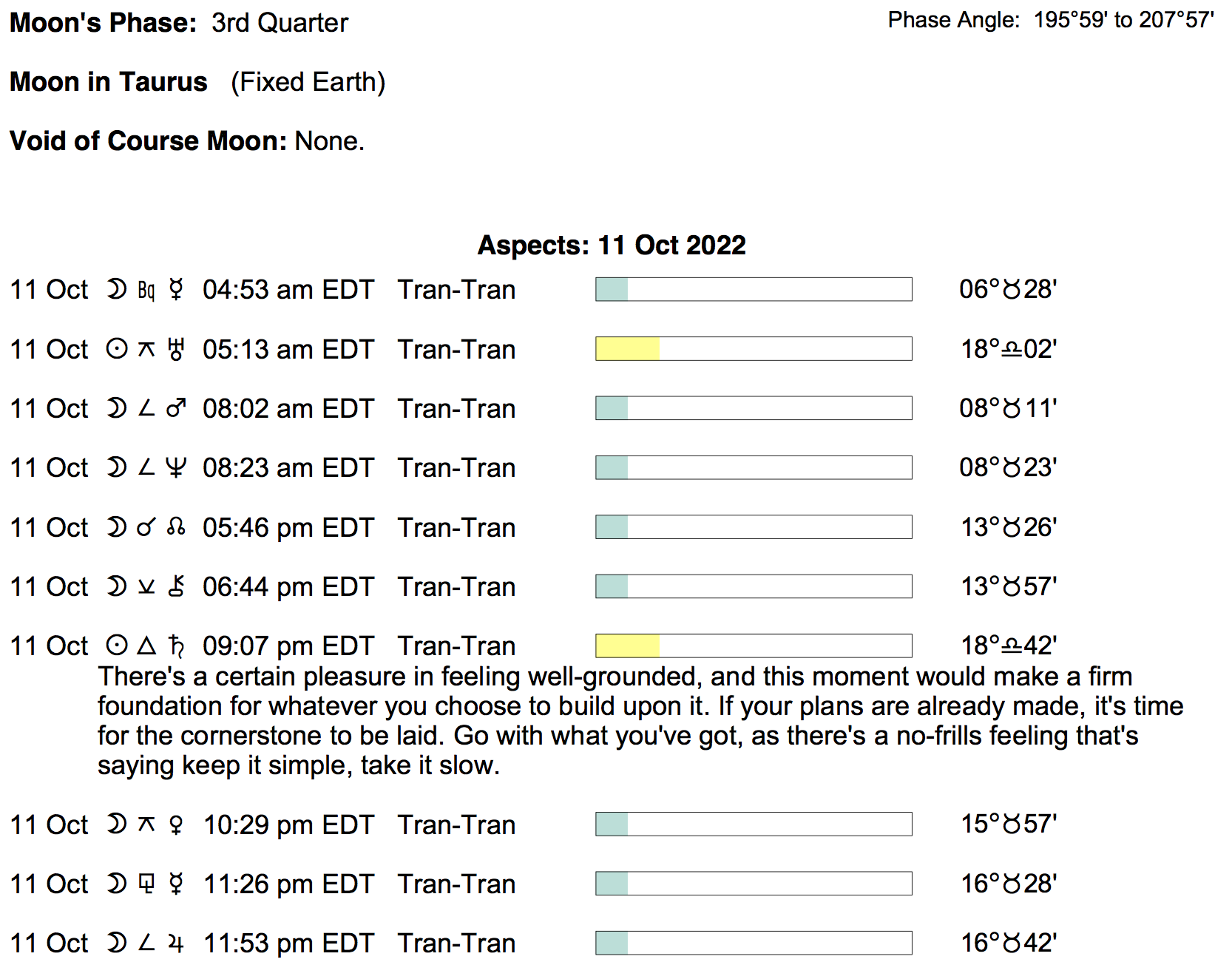This screenshot has width=1232, height=979.
Task: Select the North Node glyph at 05:46 pm
Action: pyautogui.click(x=176, y=527)
